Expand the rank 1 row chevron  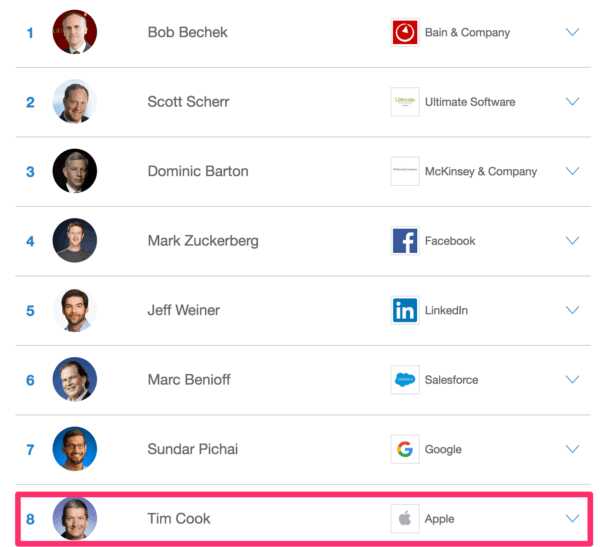(x=573, y=32)
